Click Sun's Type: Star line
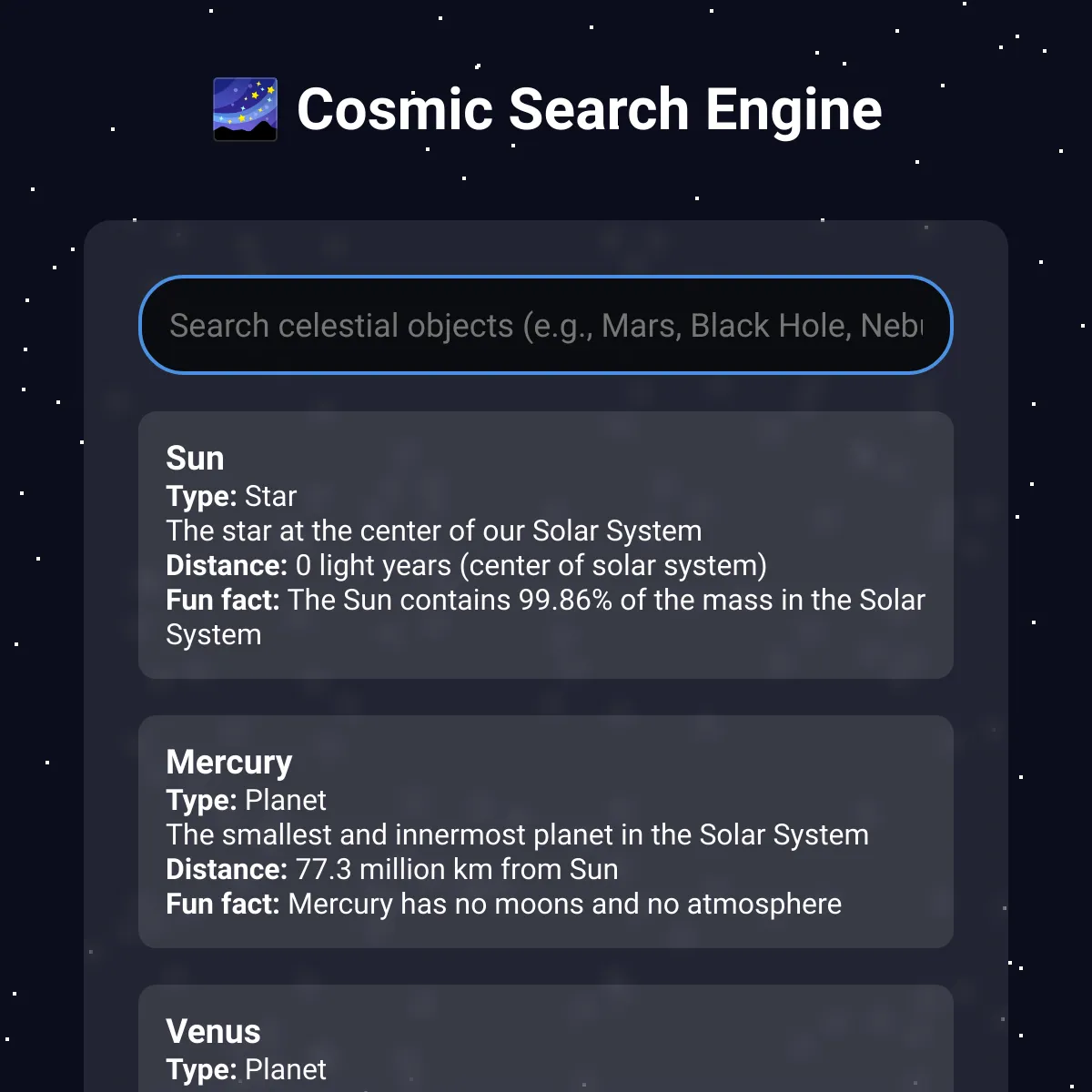This screenshot has width=1092, height=1092. point(231,497)
